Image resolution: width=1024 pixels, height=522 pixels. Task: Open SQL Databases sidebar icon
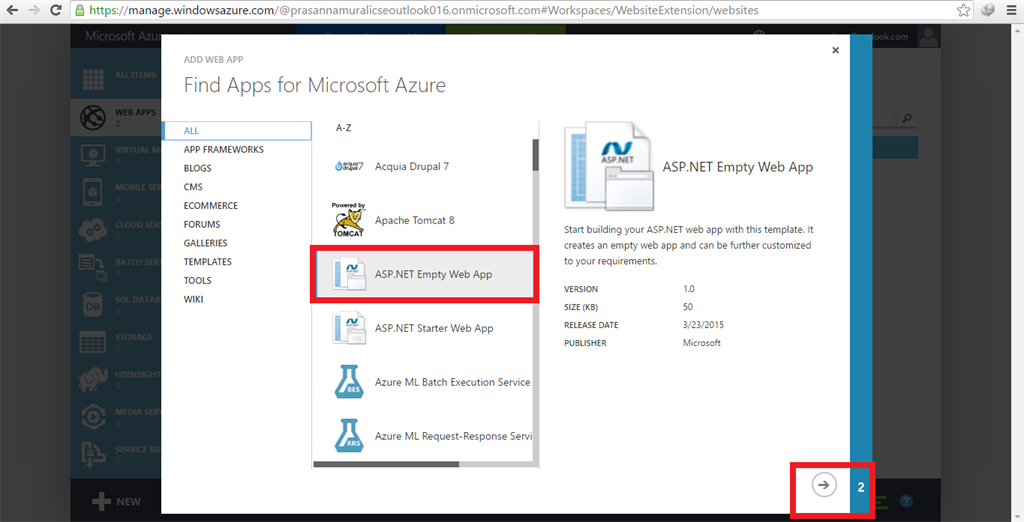[x=93, y=304]
